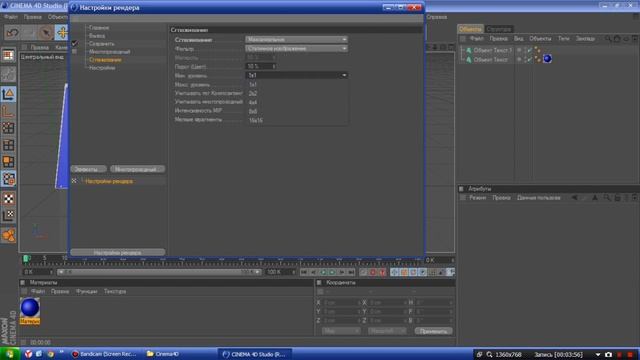Open the Фильтр dropdown
Image resolution: width=640 pixels, height=360 pixels.
pyautogui.click(x=297, y=49)
